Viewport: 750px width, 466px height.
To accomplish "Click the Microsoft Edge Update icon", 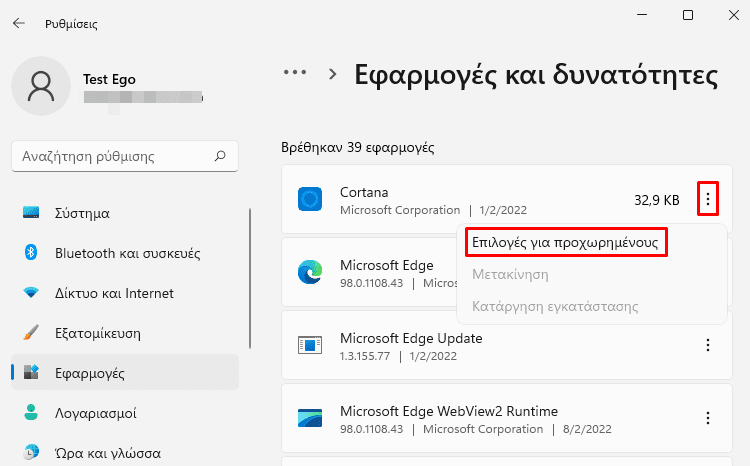I will point(310,345).
